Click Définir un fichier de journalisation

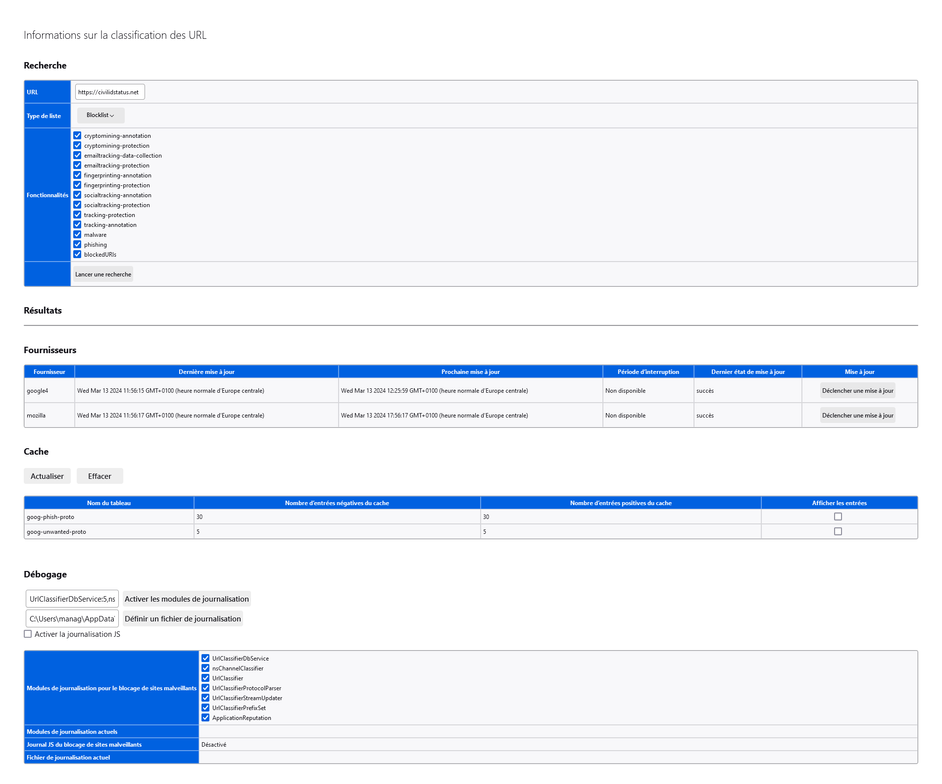[x=183, y=619]
